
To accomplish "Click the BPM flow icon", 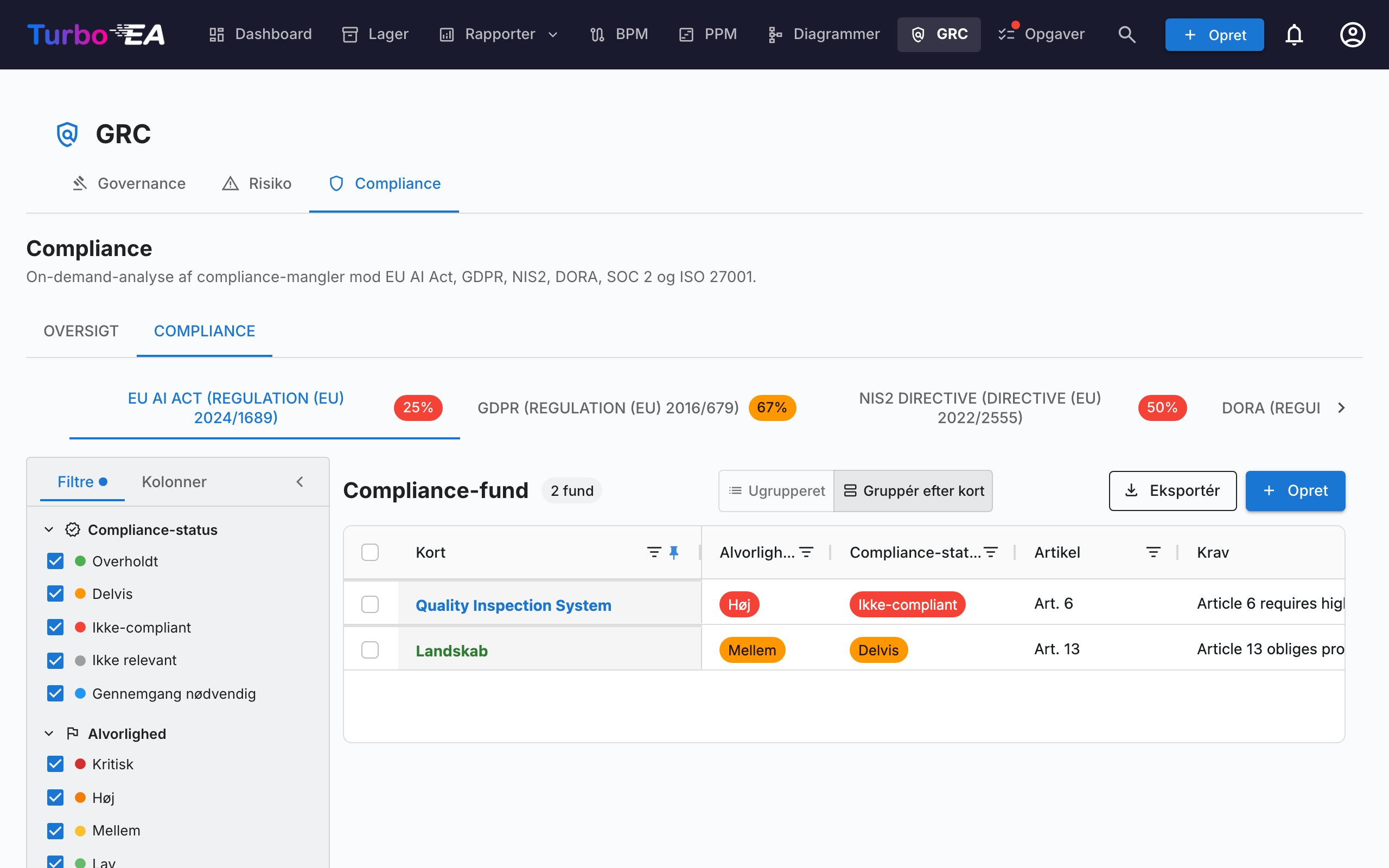I will (x=597, y=34).
